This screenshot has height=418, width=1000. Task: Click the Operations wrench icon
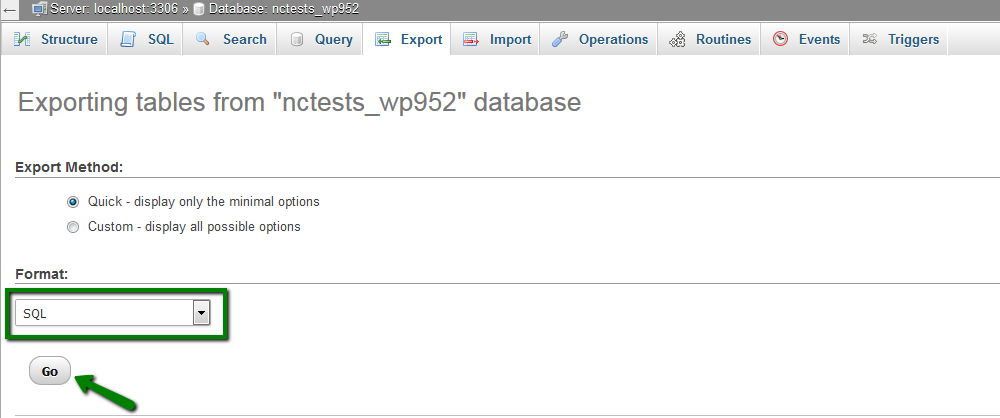pos(560,40)
